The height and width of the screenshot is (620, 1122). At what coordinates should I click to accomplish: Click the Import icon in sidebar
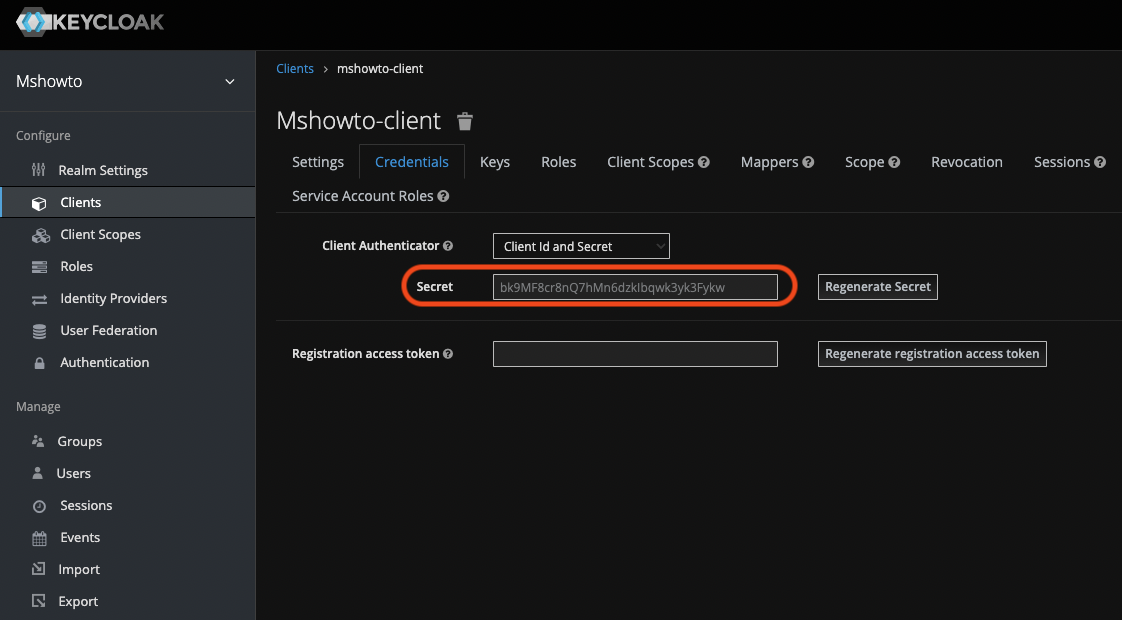pyautogui.click(x=39, y=569)
